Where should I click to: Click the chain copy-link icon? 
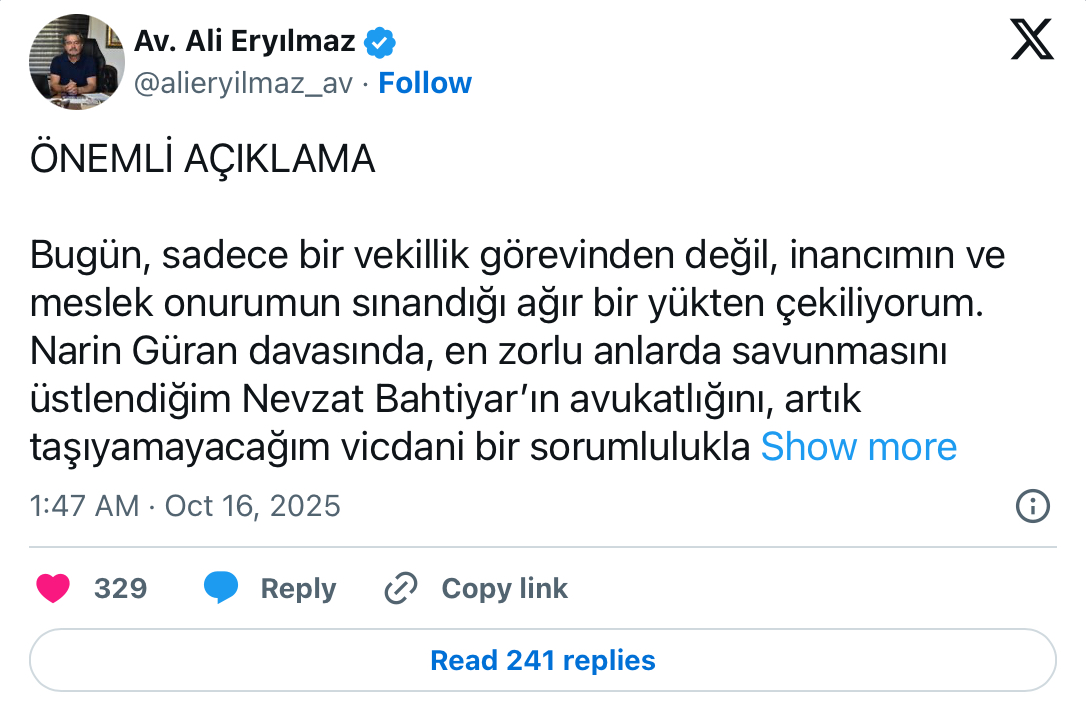point(401,588)
